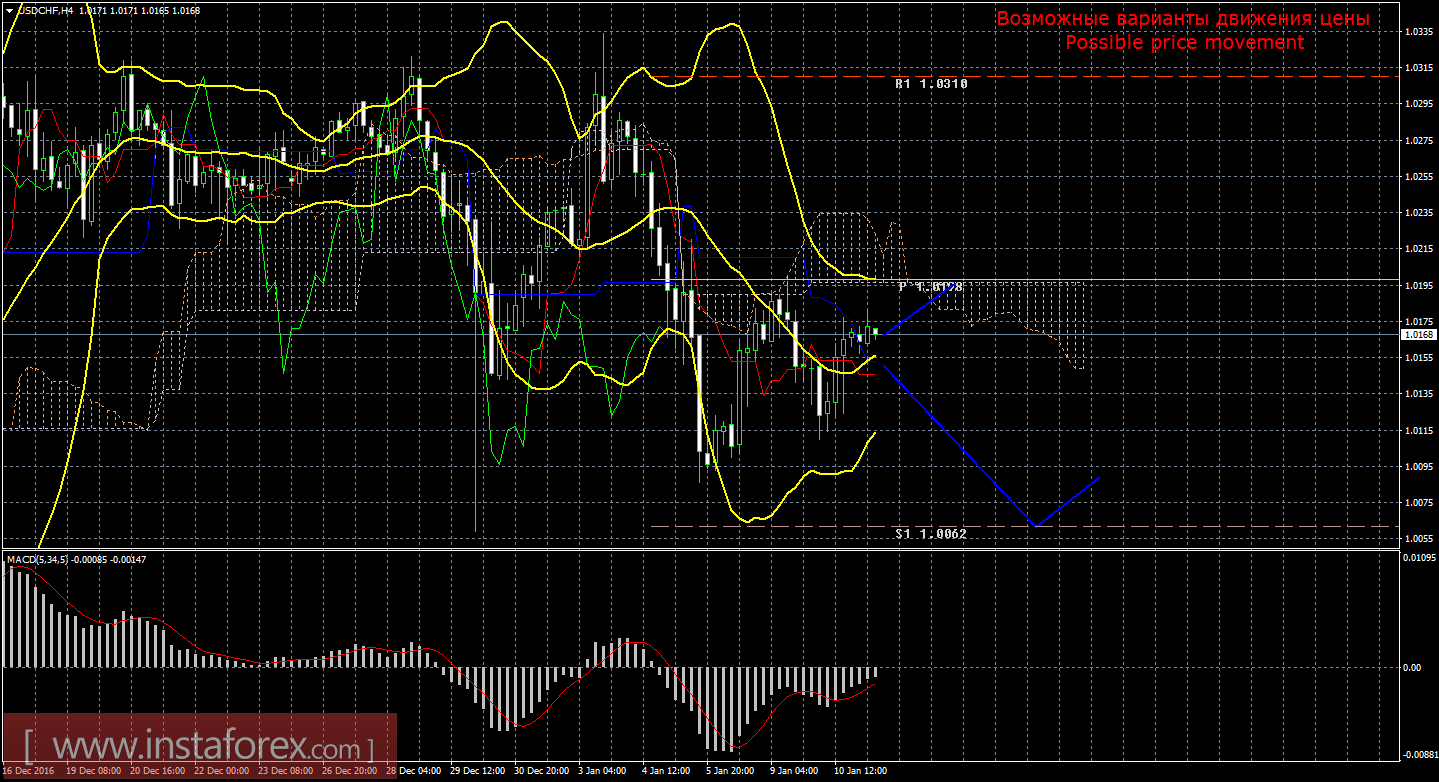Click the current price tag 1.0168
This screenshot has height=782, width=1439.
click(x=1417, y=335)
